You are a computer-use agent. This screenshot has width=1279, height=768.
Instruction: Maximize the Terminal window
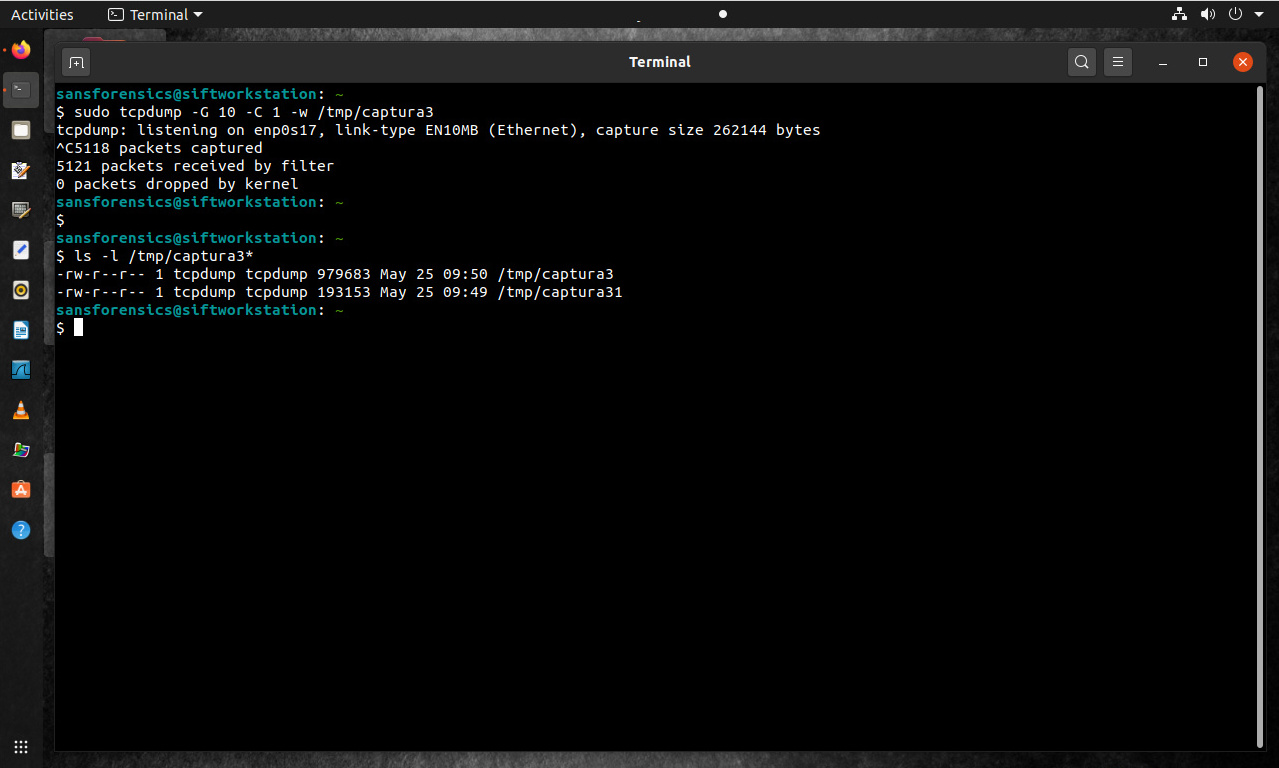(x=1203, y=62)
